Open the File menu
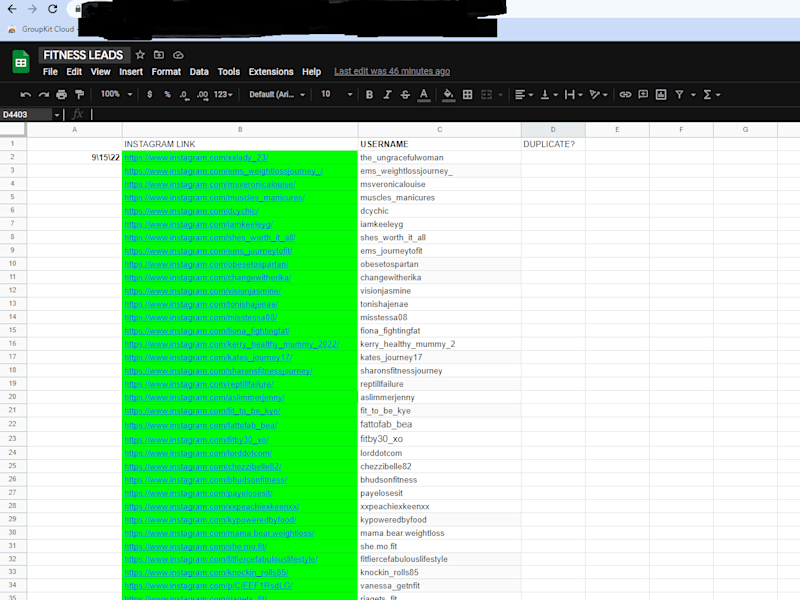 pos(50,72)
